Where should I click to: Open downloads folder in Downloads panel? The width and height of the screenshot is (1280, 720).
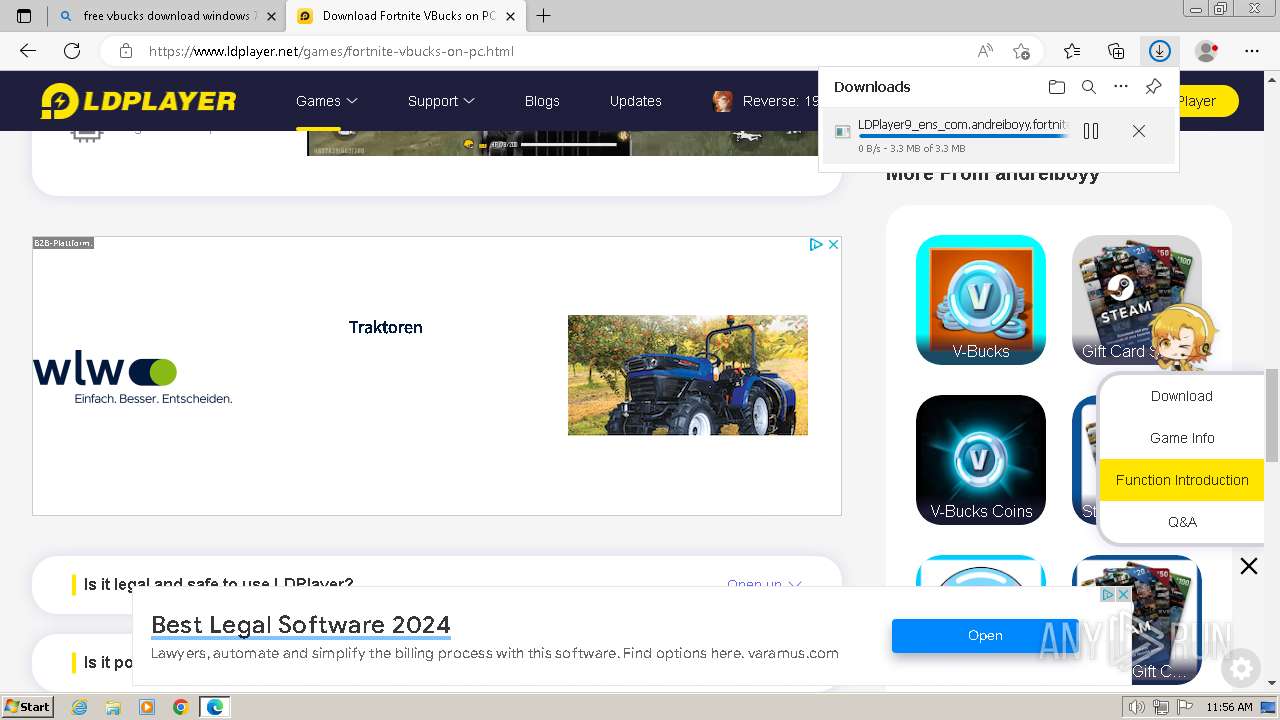coord(1057,87)
